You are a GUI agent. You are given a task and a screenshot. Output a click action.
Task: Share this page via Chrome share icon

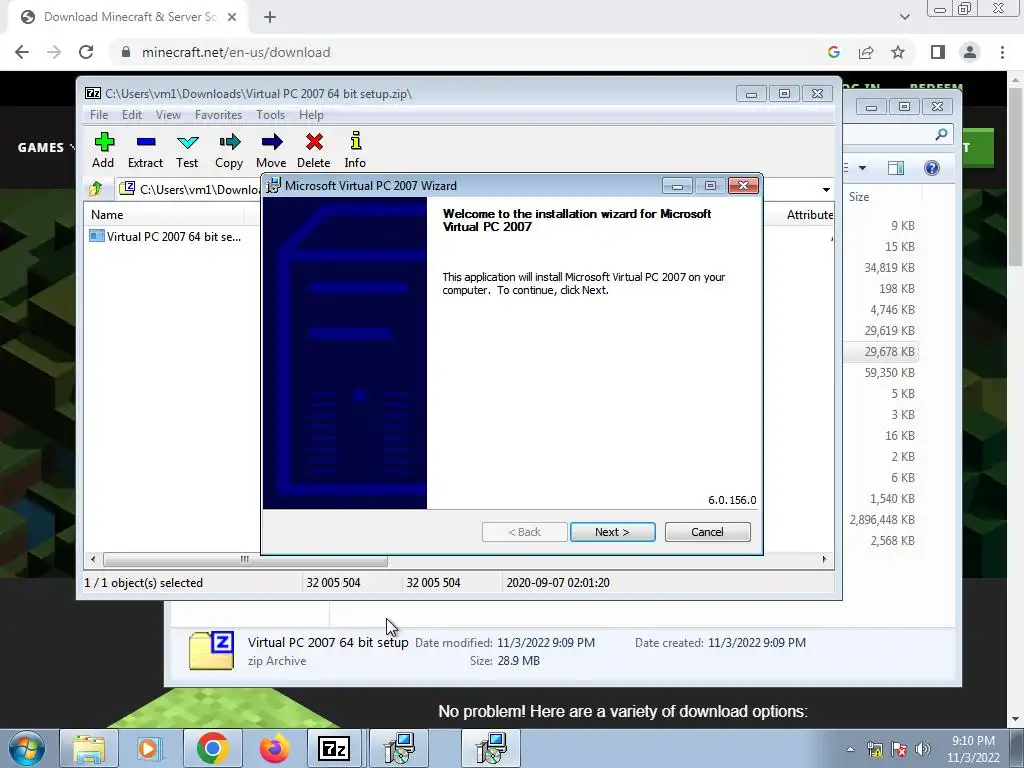click(x=866, y=52)
